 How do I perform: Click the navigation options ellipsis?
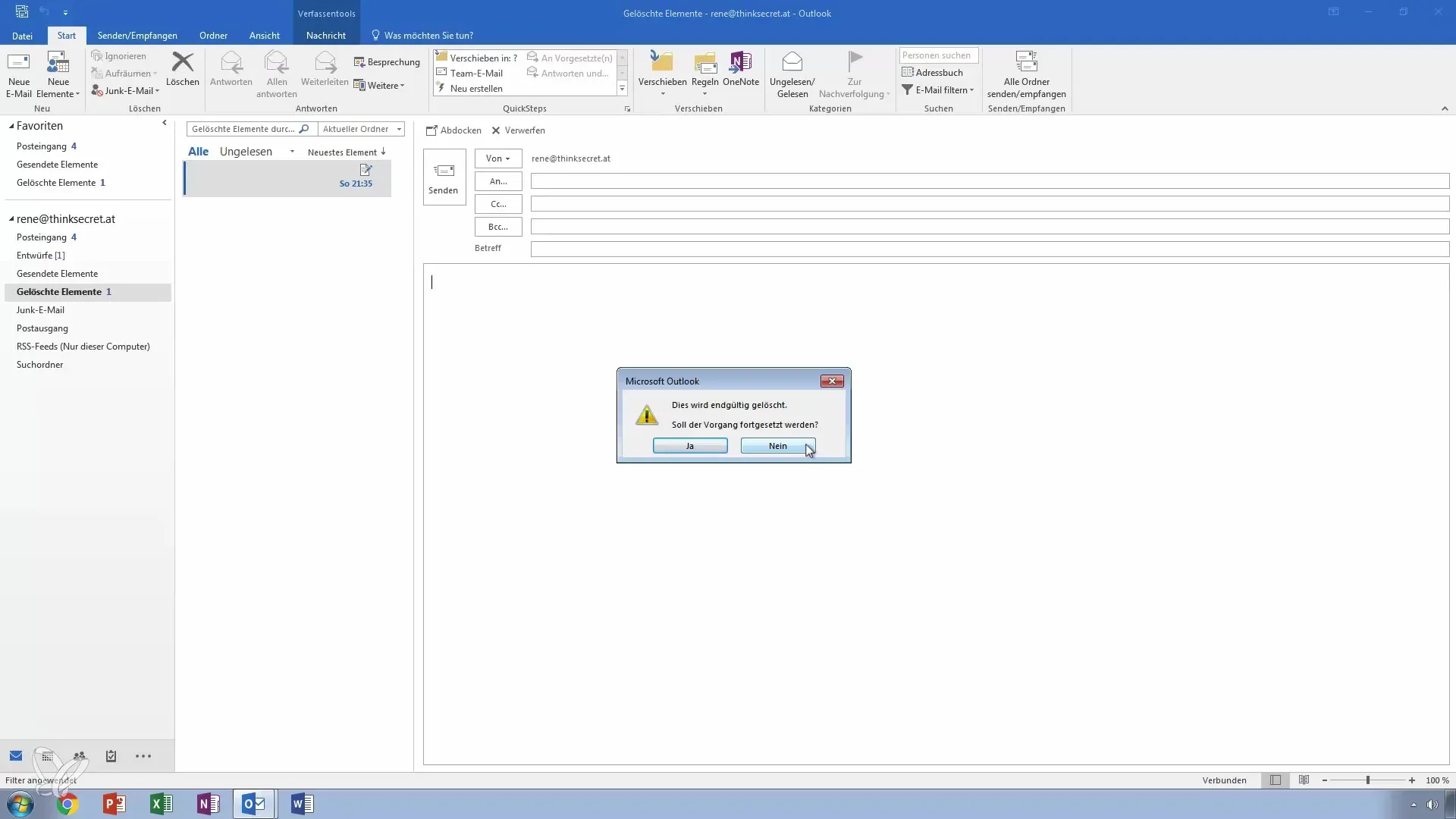143,756
